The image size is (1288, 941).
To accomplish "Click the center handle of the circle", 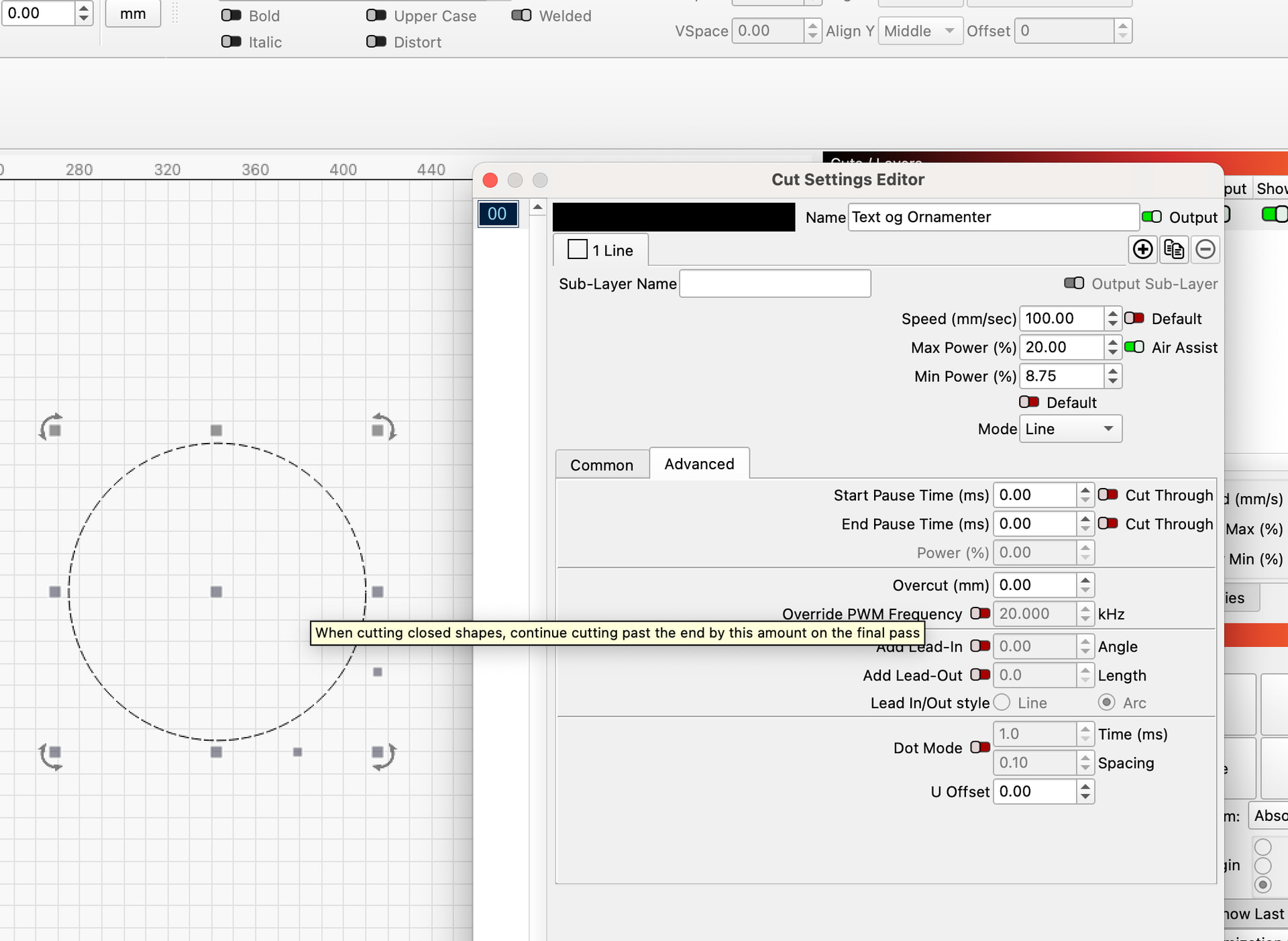I will click(216, 591).
